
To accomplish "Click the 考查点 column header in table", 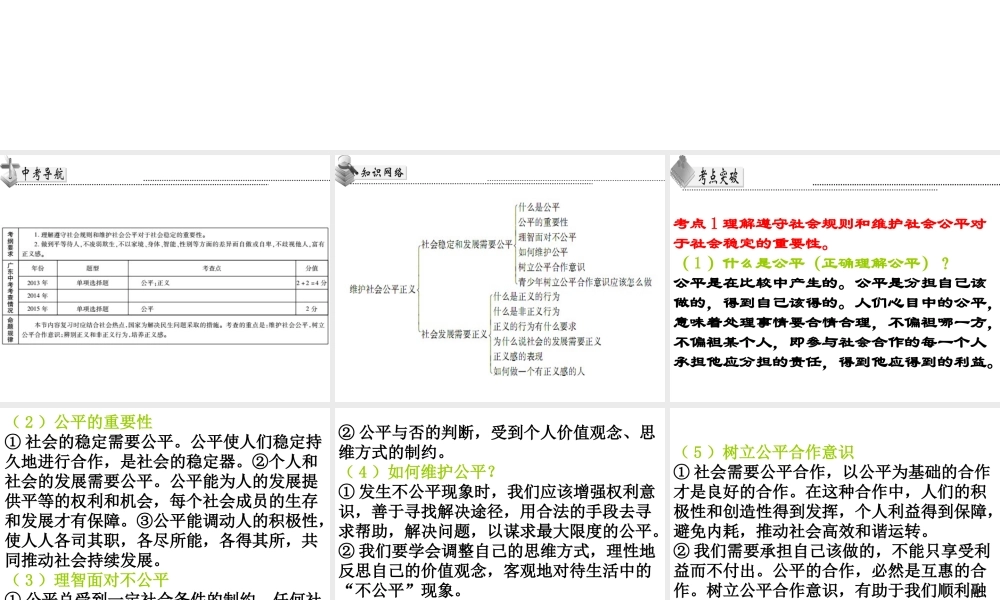I will click(212, 268).
